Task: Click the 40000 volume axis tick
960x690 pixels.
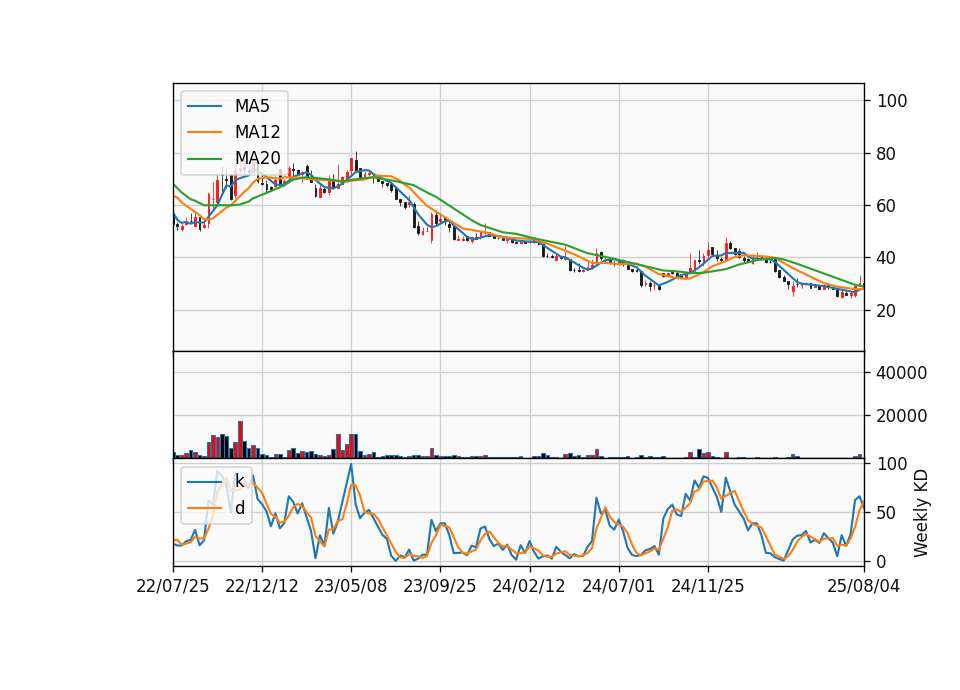Action: click(x=902, y=373)
